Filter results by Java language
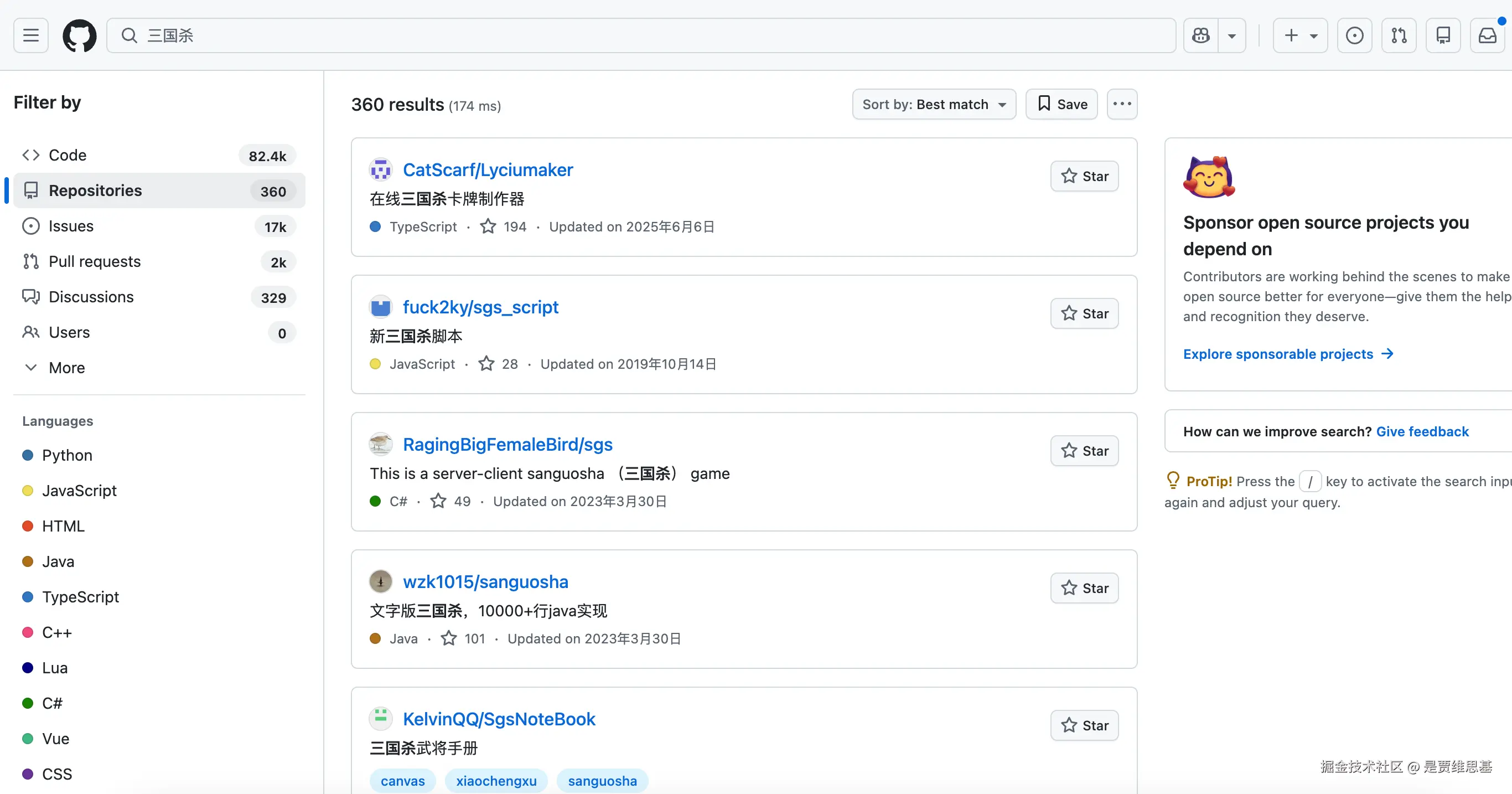 point(48,561)
